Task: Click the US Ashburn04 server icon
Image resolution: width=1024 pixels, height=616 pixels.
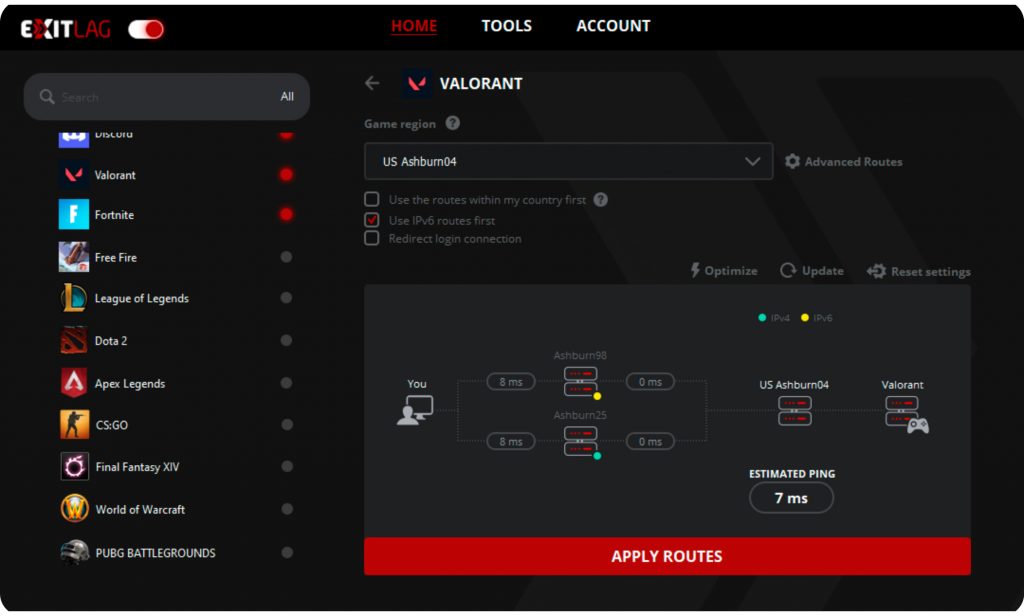Action: pos(795,411)
